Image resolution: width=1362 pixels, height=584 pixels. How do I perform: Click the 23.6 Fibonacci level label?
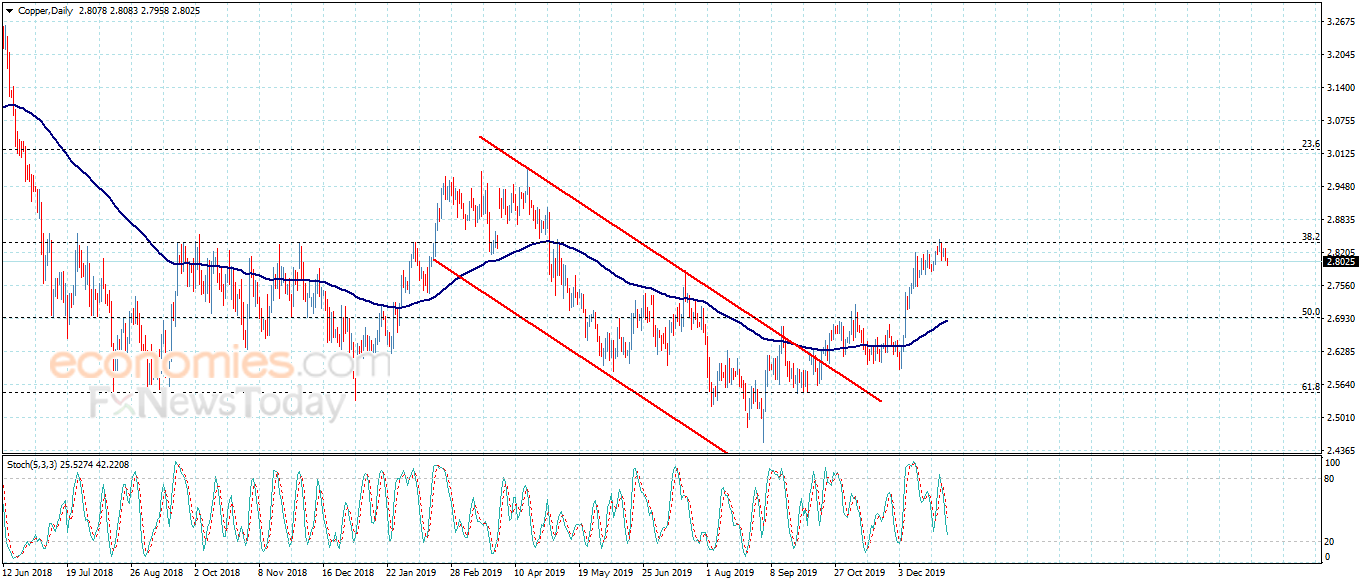pyautogui.click(x=1311, y=144)
